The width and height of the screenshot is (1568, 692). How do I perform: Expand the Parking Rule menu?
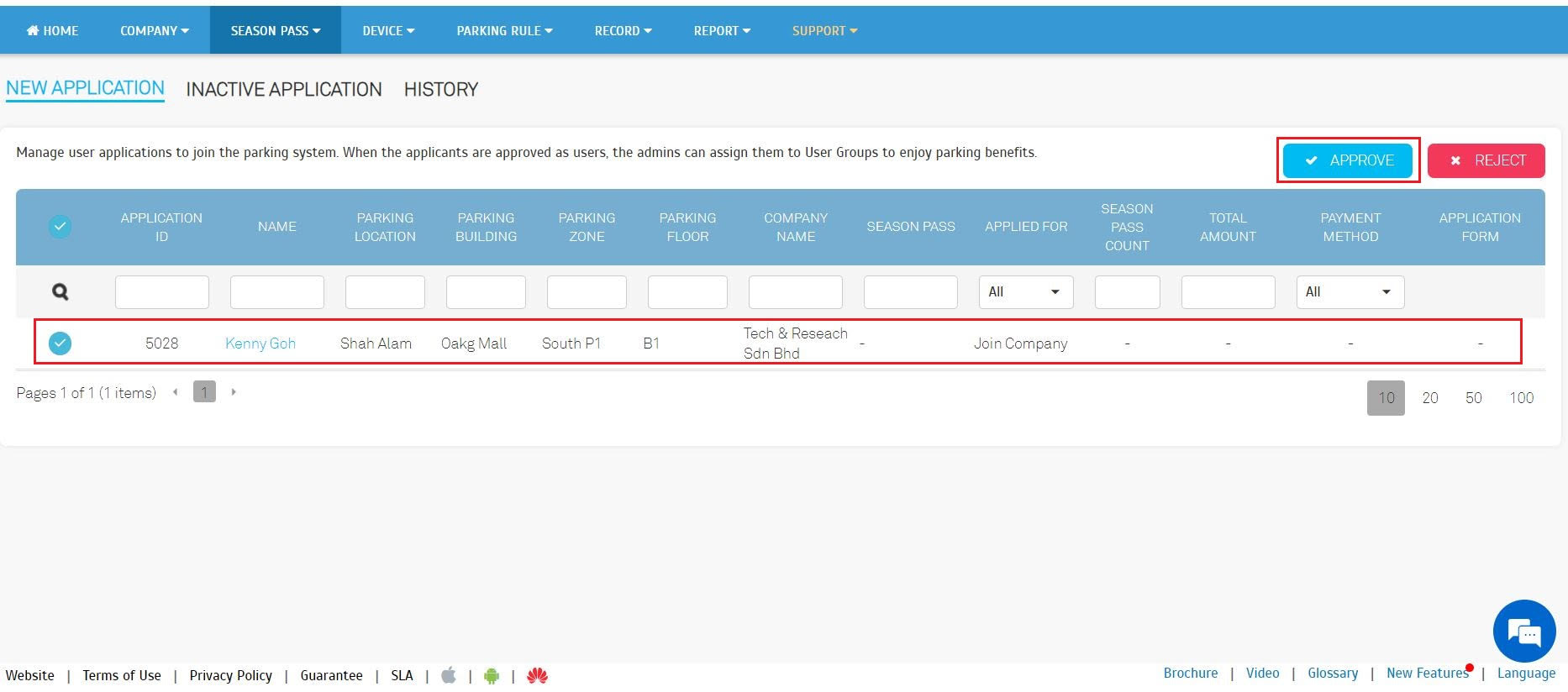pyautogui.click(x=504, y=31)
